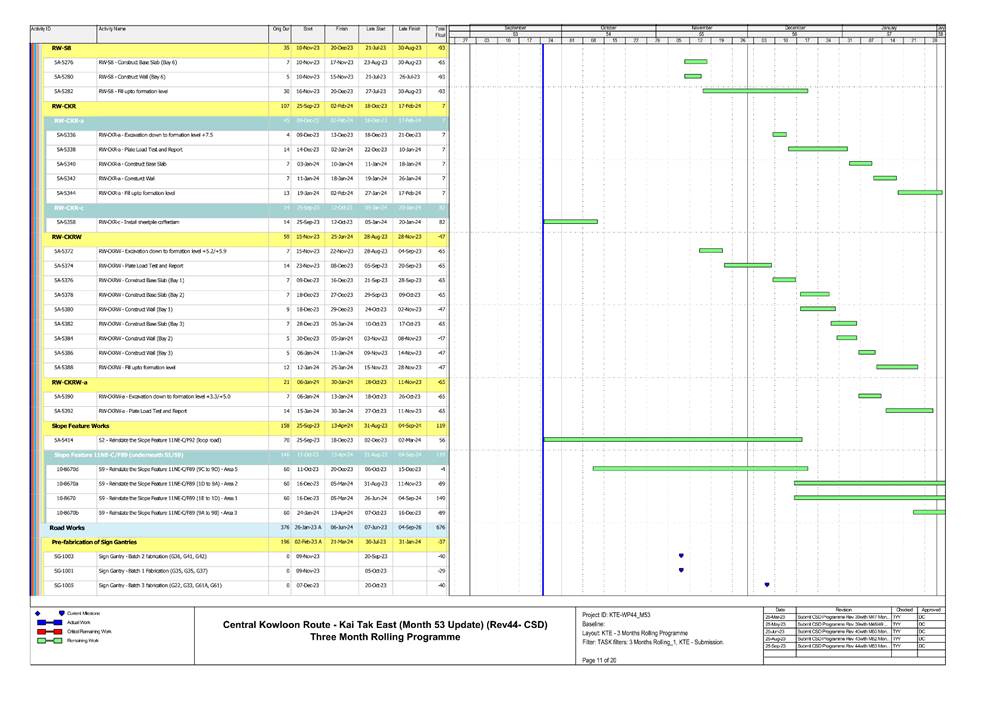Click the blue data date line
The width and height of the screenshot is (1002, 708).
point(543,300)
